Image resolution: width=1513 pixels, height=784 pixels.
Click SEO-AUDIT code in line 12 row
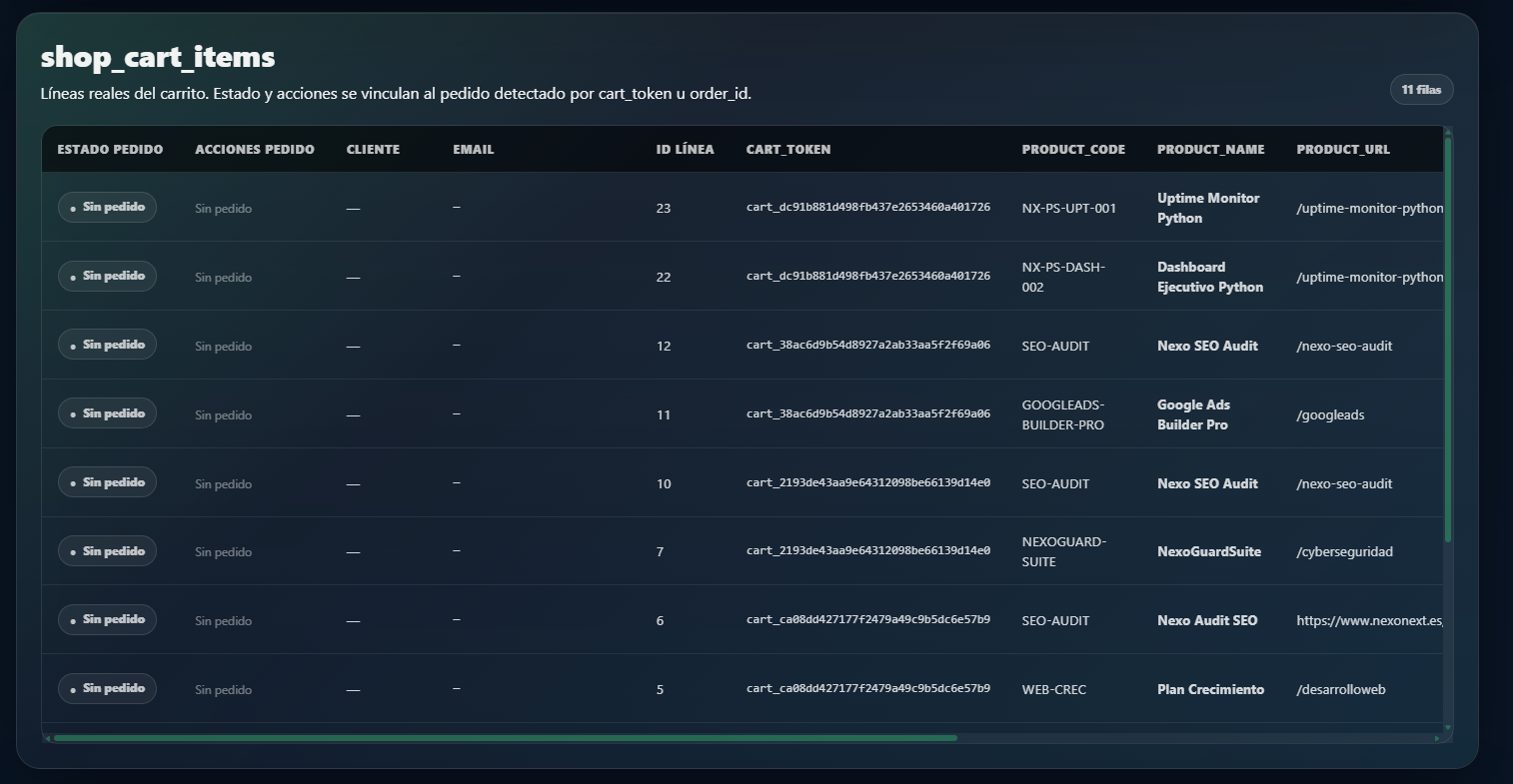pos(1056,346)
